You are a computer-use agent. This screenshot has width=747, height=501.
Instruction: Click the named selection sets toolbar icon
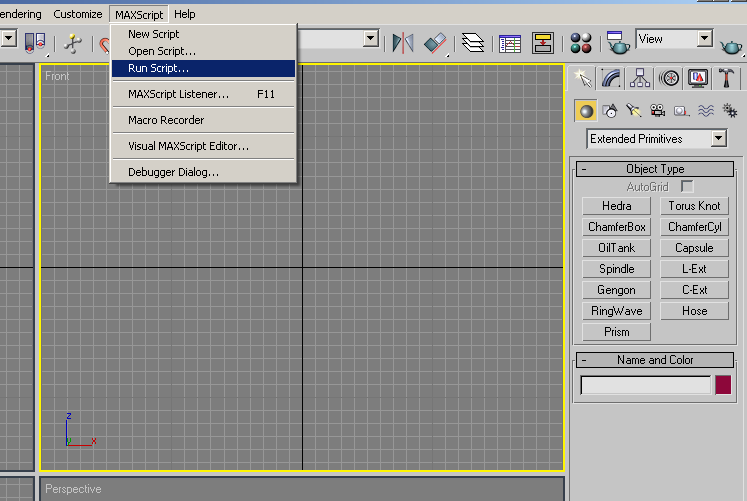pos(35,43)
